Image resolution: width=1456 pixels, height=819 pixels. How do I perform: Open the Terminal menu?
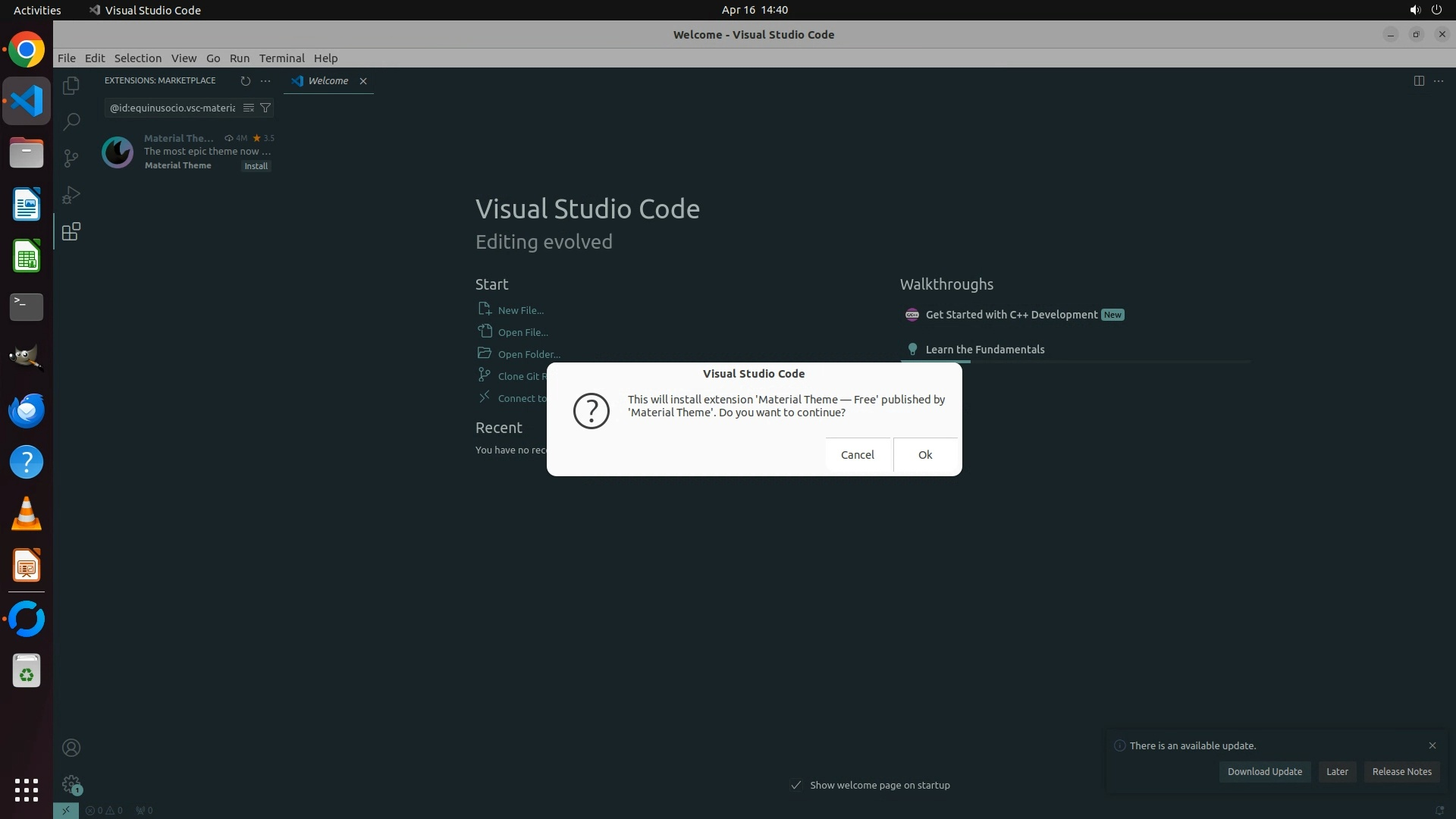click(x=281, y=58)
